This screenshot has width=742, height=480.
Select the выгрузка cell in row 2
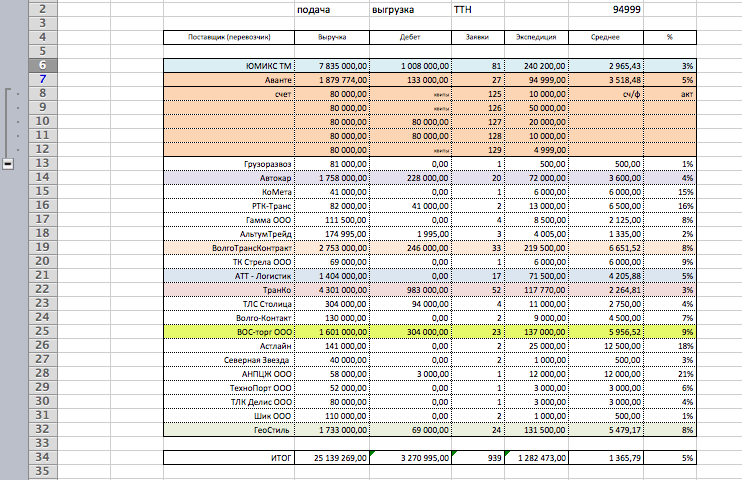[411, 9]
